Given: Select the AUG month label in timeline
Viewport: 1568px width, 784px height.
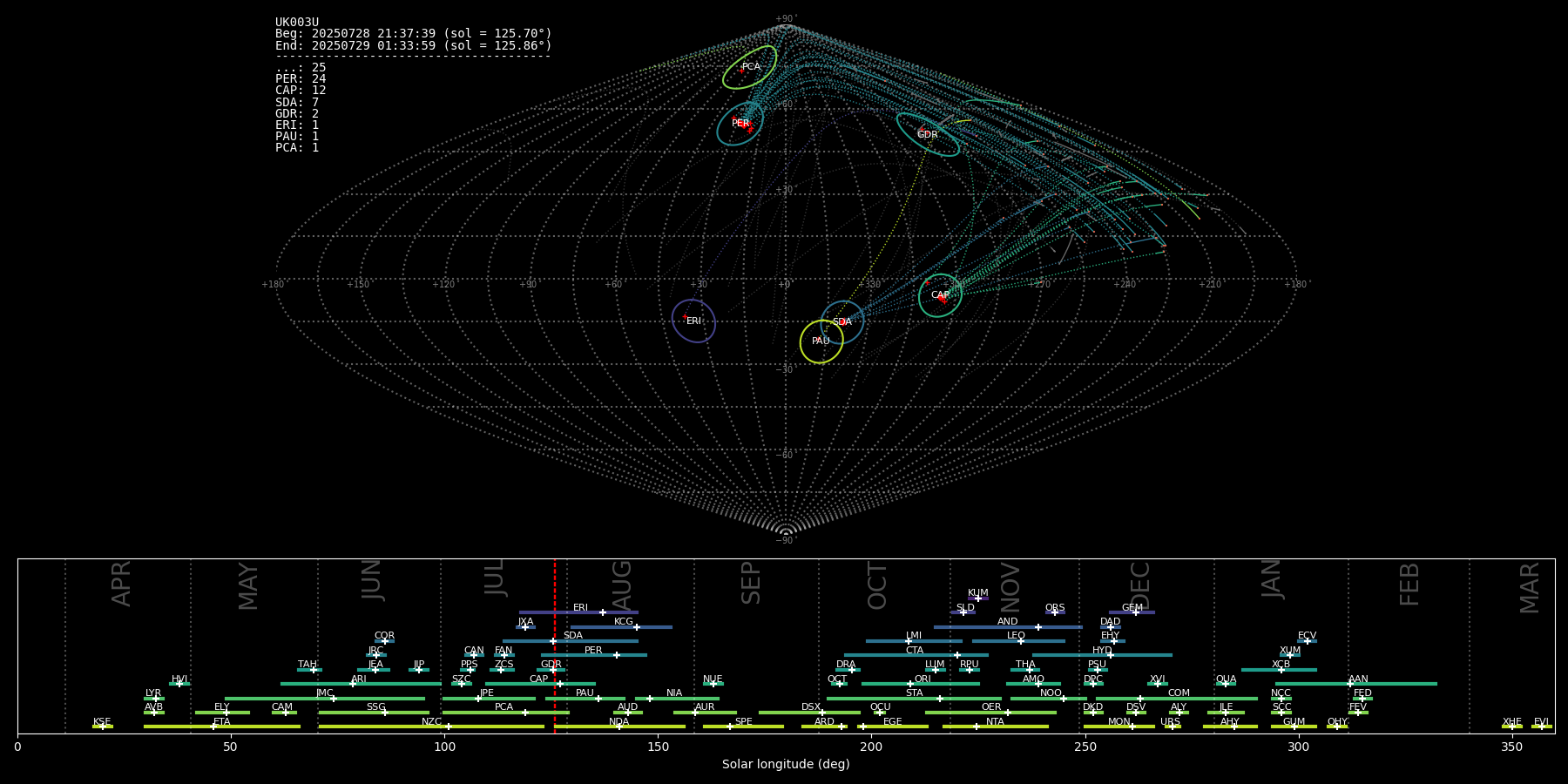Looking at the screenshot, I should coord(622,585).
